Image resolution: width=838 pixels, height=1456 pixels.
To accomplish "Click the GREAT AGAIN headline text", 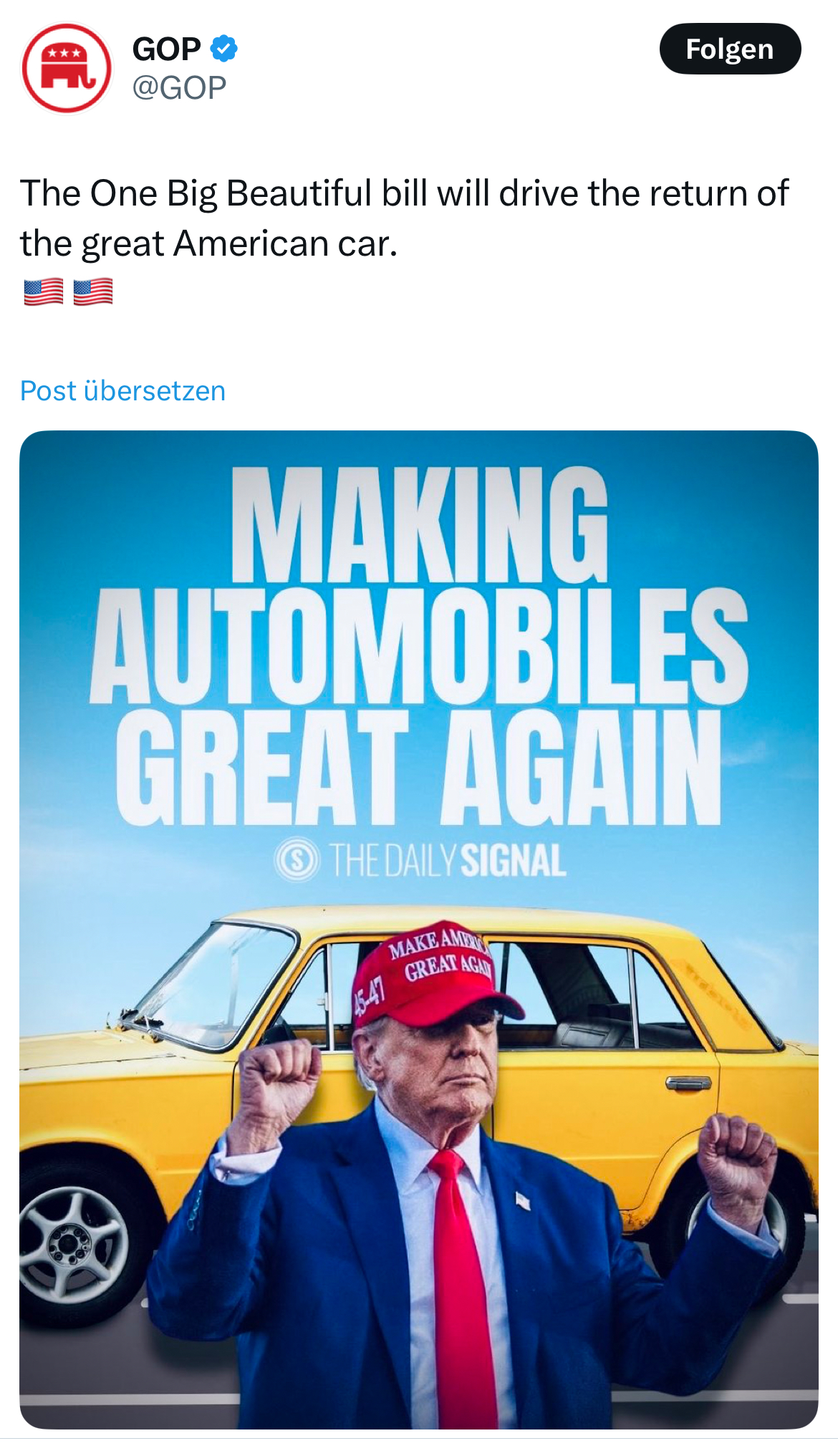I will pos(419,767).
